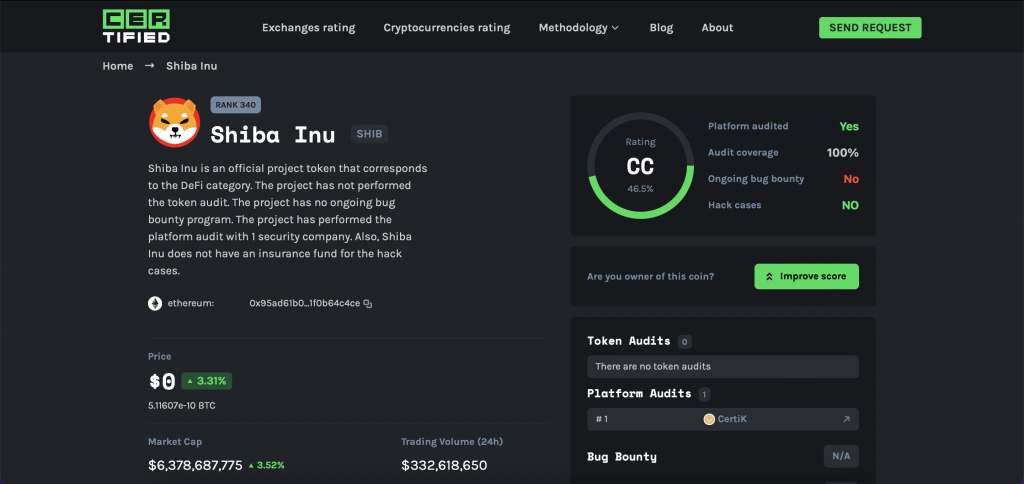The width and height of the screenshot is (1024, 484).
Task: Open the CertiK platform audit row
Action: pyautogui.click(x=722, y=419)
